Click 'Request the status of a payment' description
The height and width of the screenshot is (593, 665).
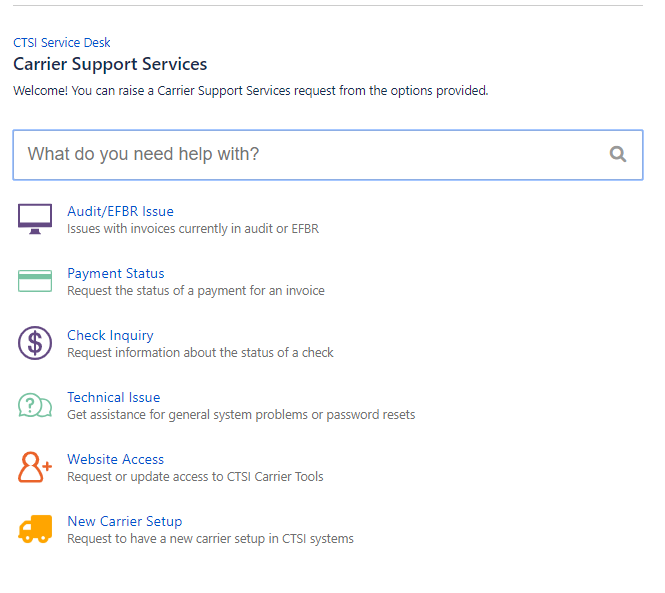[x=195, y=291]
